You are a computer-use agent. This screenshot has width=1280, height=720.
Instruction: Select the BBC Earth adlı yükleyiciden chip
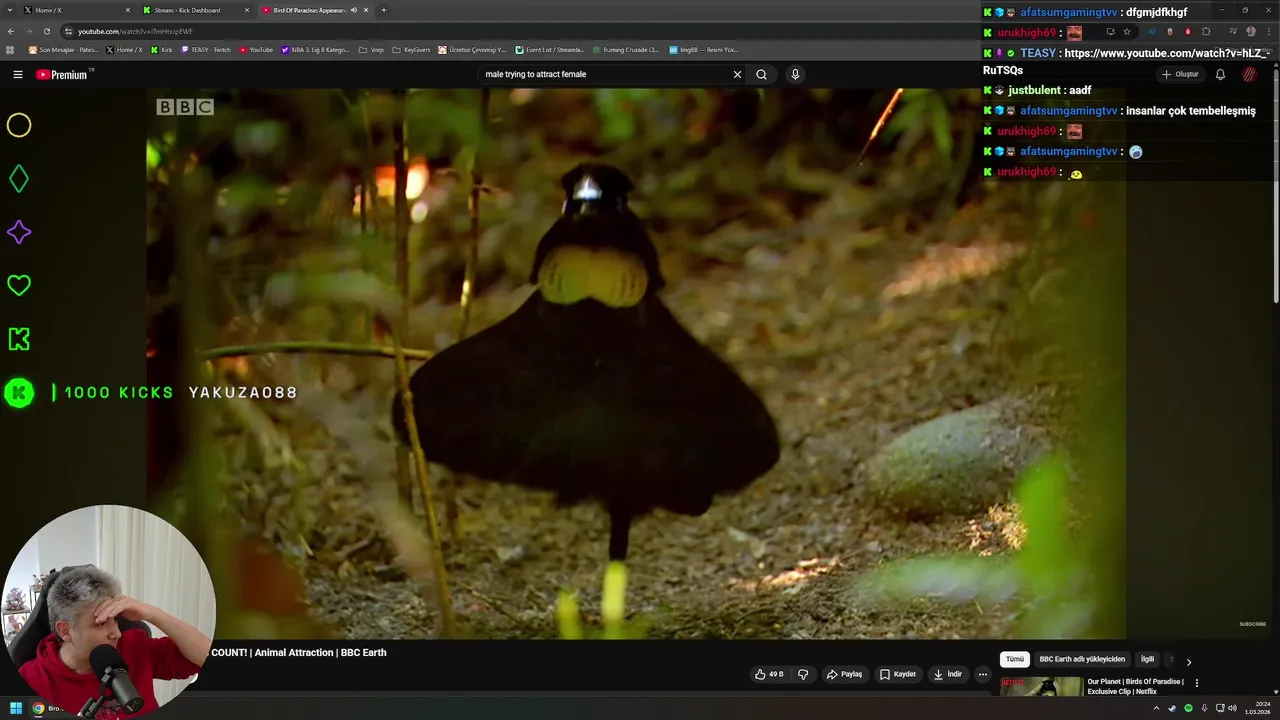1082,659
